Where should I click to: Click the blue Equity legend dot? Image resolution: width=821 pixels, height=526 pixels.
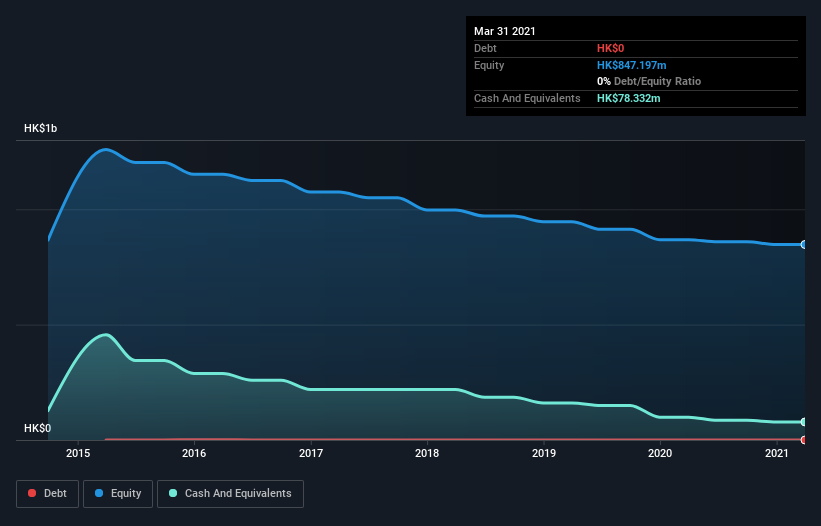(99, 493)
